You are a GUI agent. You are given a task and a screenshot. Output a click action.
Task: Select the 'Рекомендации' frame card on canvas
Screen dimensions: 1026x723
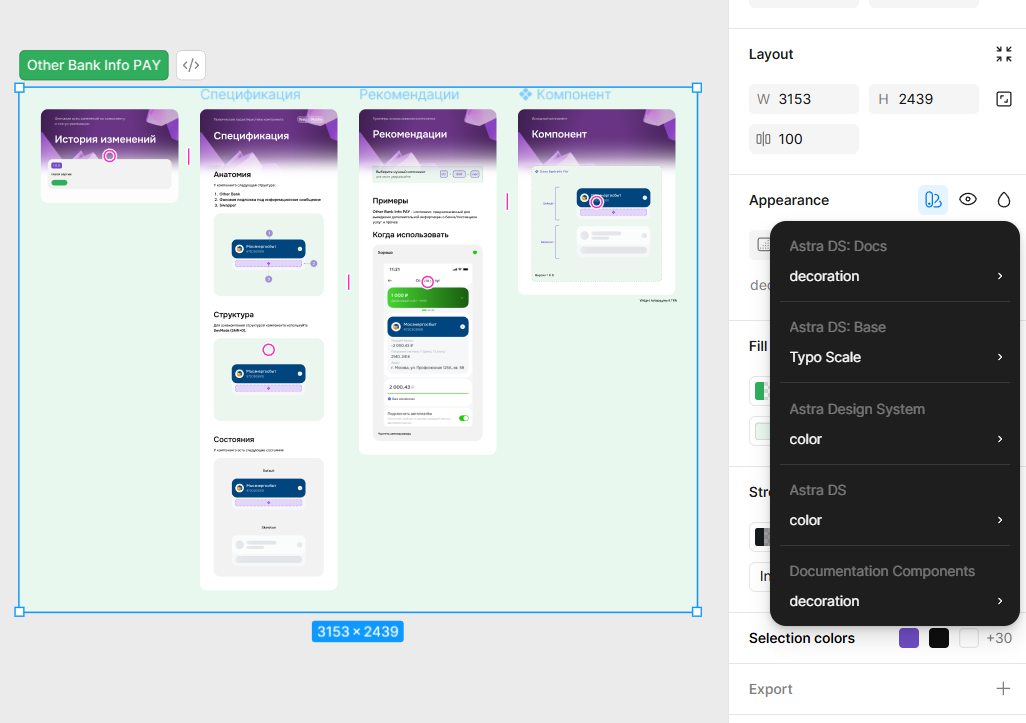428,281
